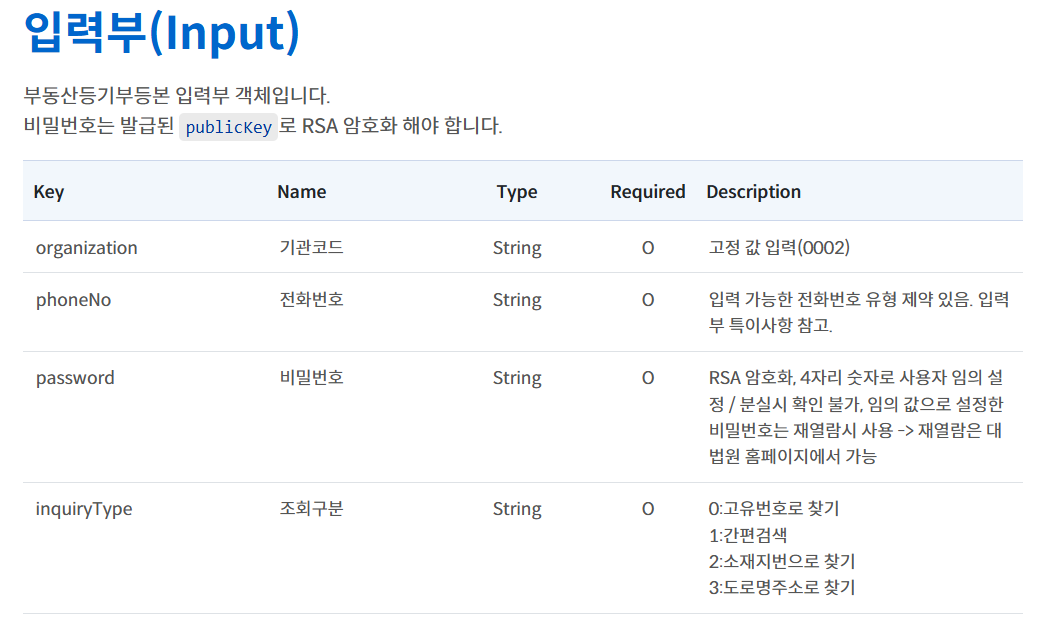The width and height of the screenshot is (1044, 621).
Task: Click the 기관코드 name cell
Action: pos(311,248)
